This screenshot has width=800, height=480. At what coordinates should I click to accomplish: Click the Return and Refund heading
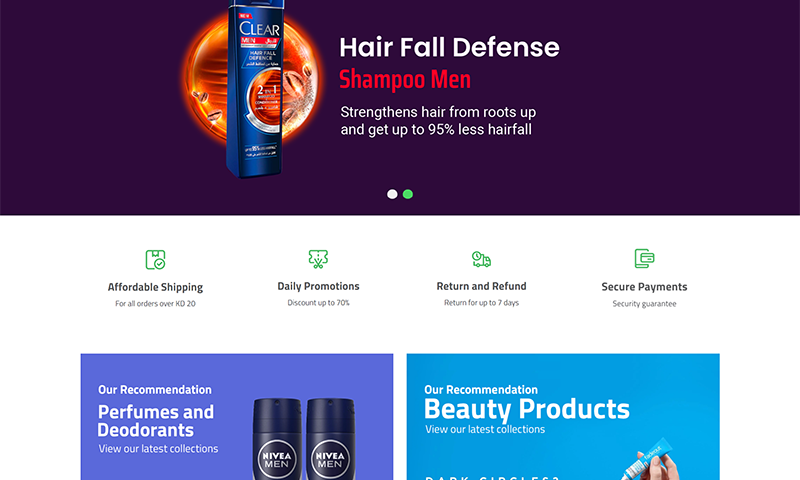pyautogui.click(x=481, y=286)
